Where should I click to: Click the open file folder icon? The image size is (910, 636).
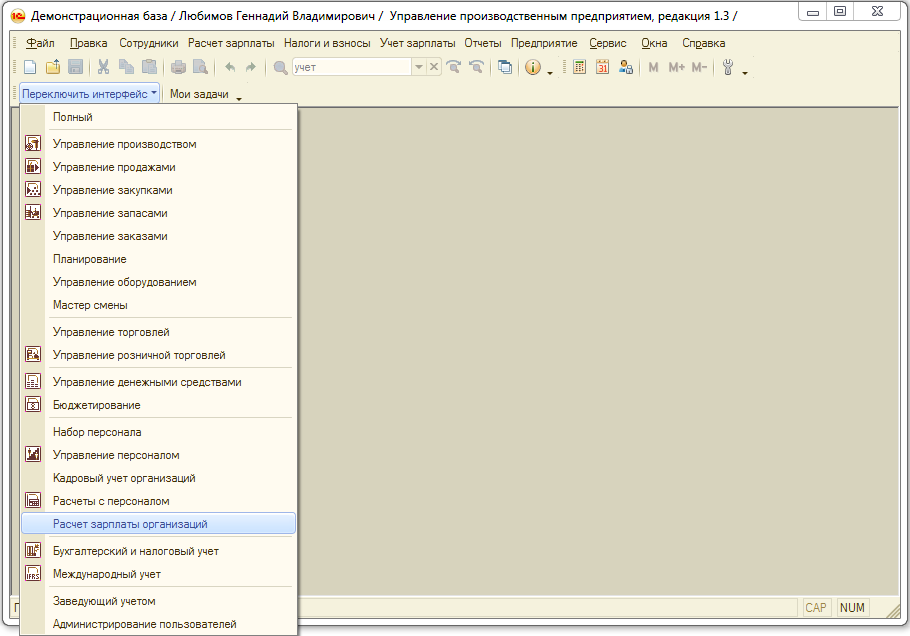pyautogui.click(x=53, y=67)
